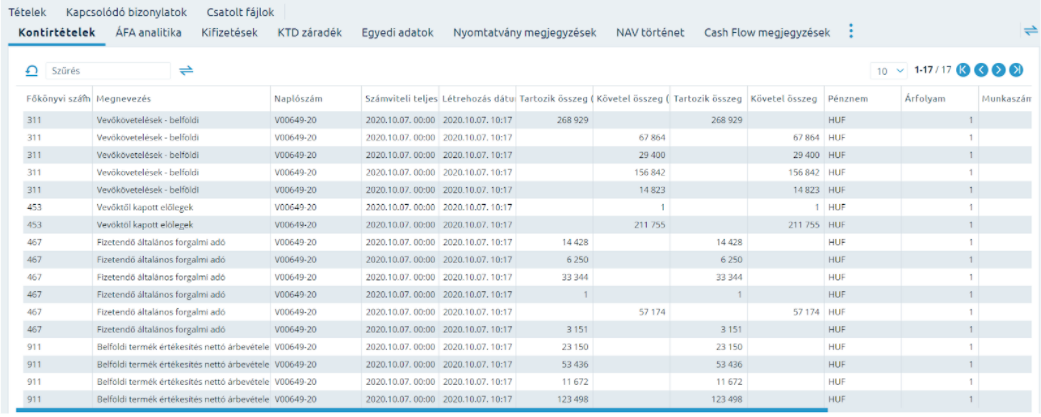
Task: Sort by Naplószám column header
Action: click(x=316, y=99)
